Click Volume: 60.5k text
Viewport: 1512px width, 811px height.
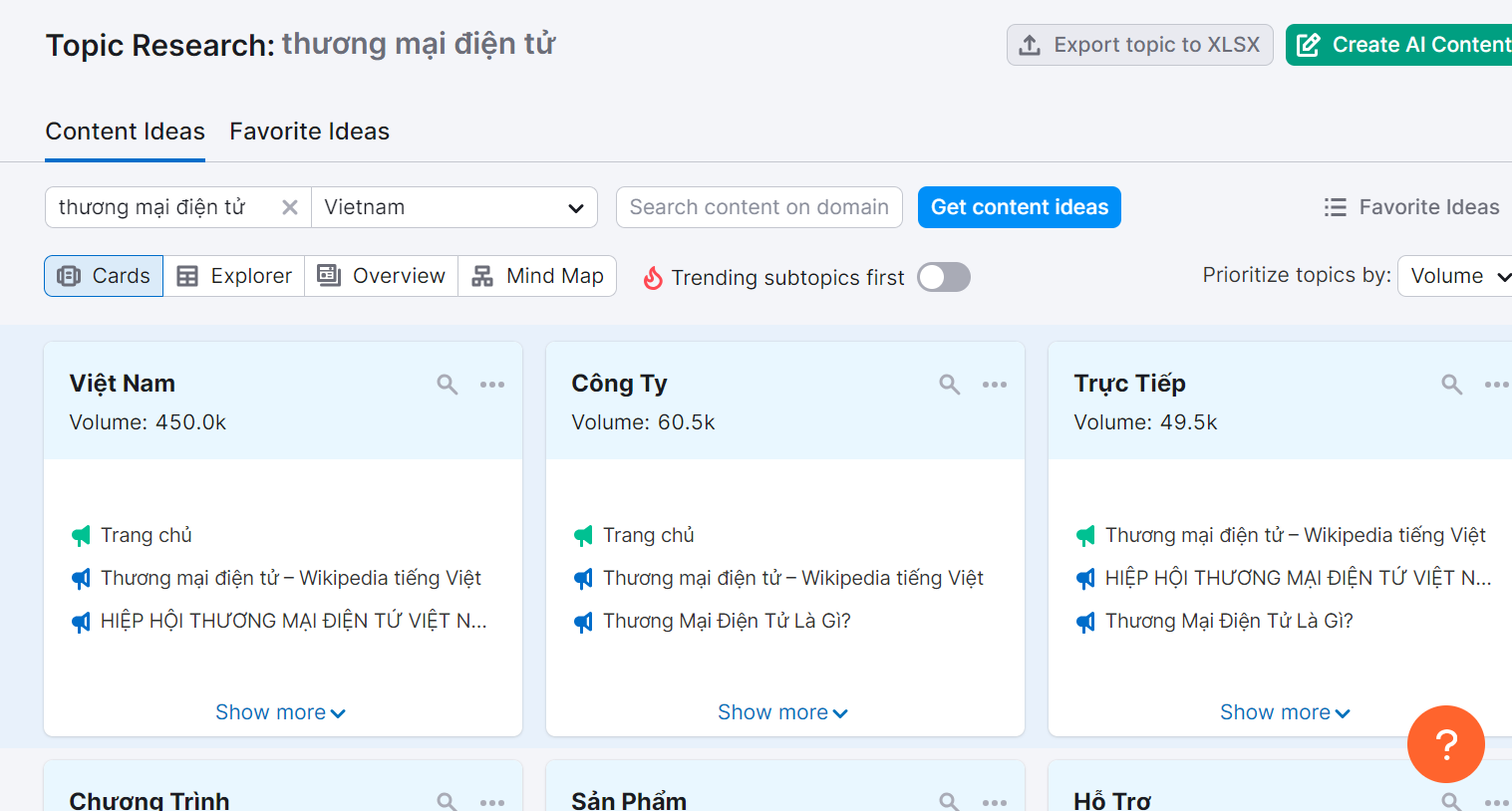pyautogui.click(x=644, y=422)
